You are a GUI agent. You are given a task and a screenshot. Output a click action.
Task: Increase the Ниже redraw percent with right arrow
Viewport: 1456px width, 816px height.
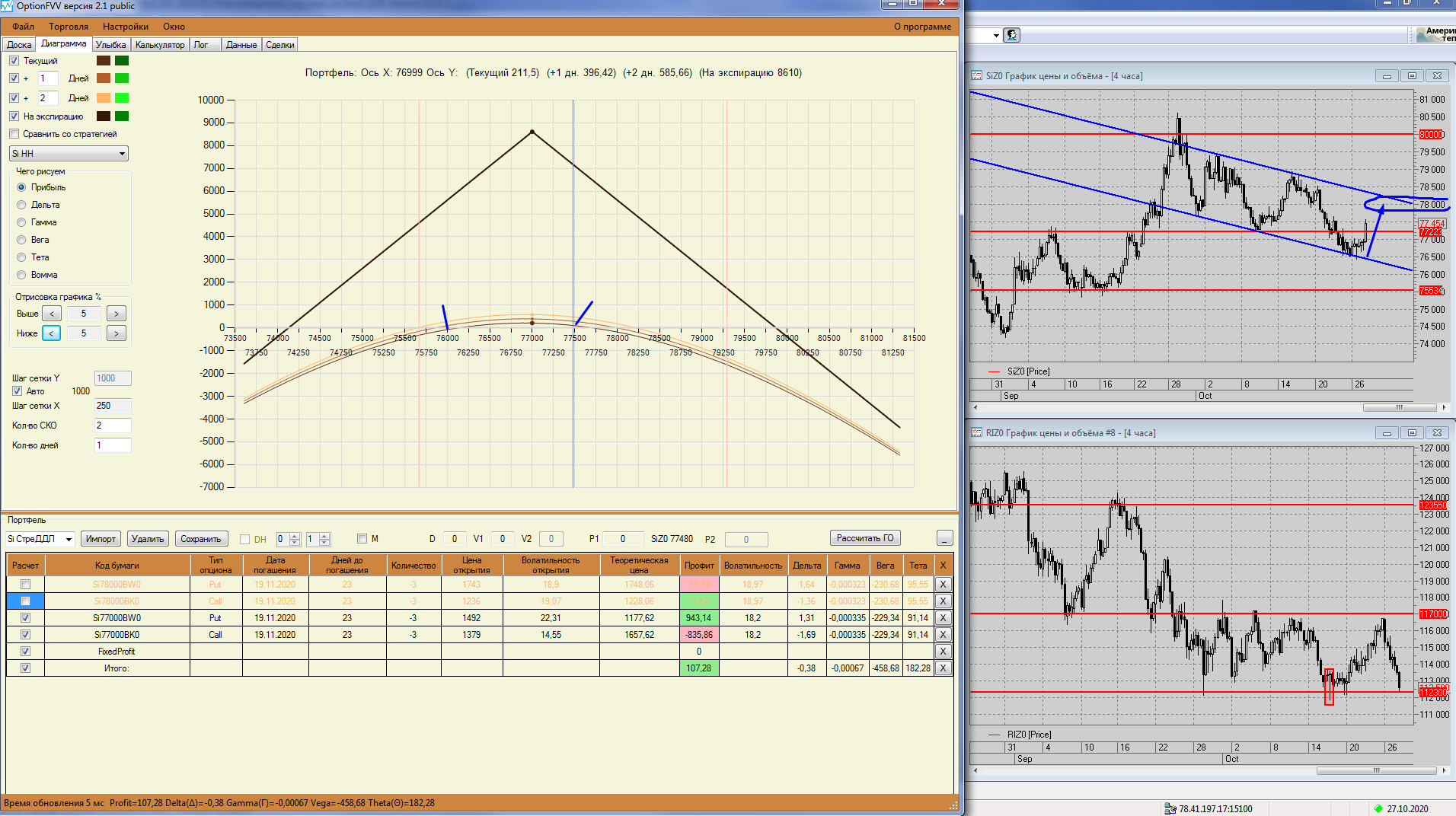tap(116, 333)
